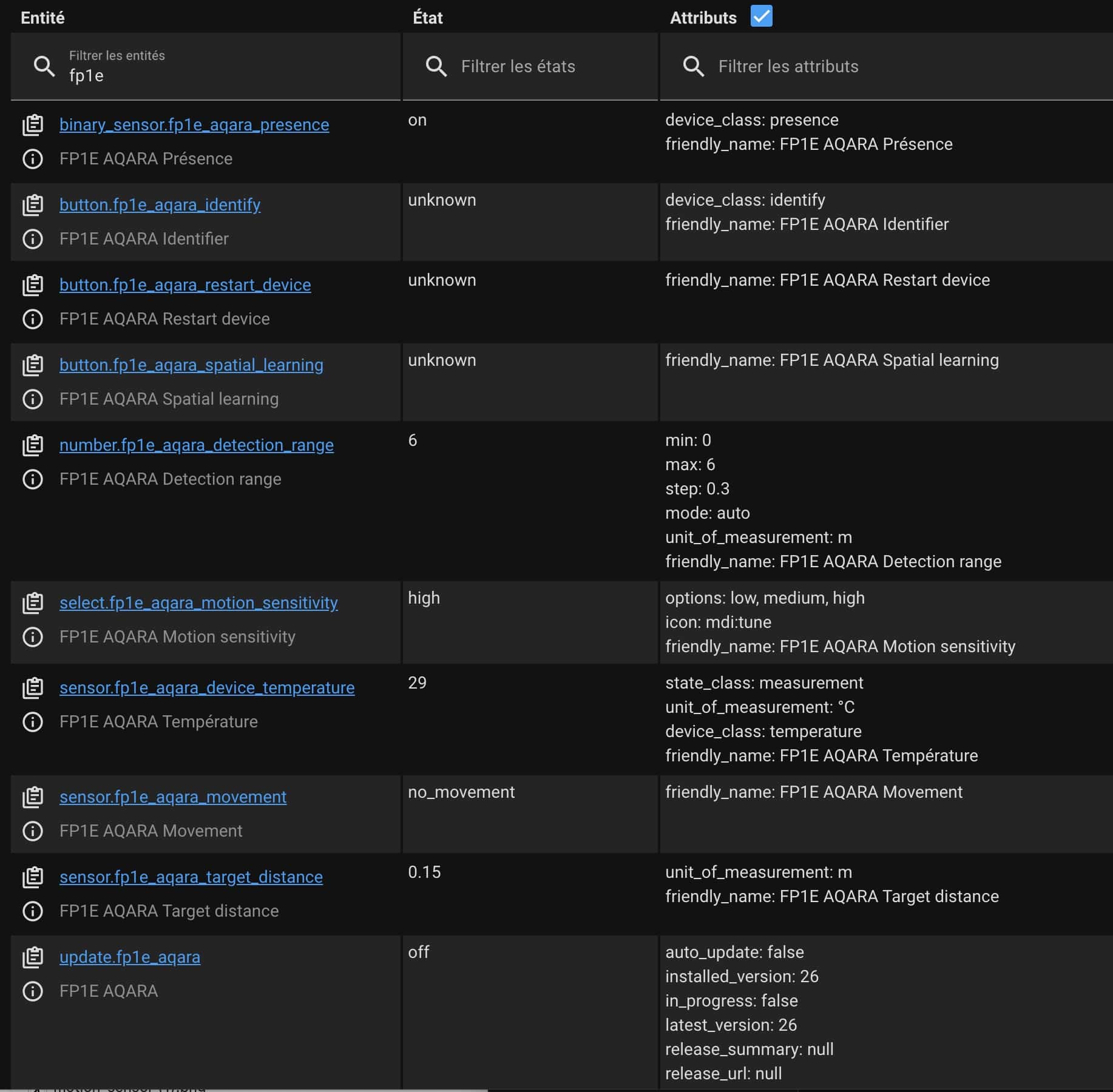Screen dimensions: 1113x1092
Task: Click search icon in states filter
Action: pyautogui.click(x=436, y=66)
